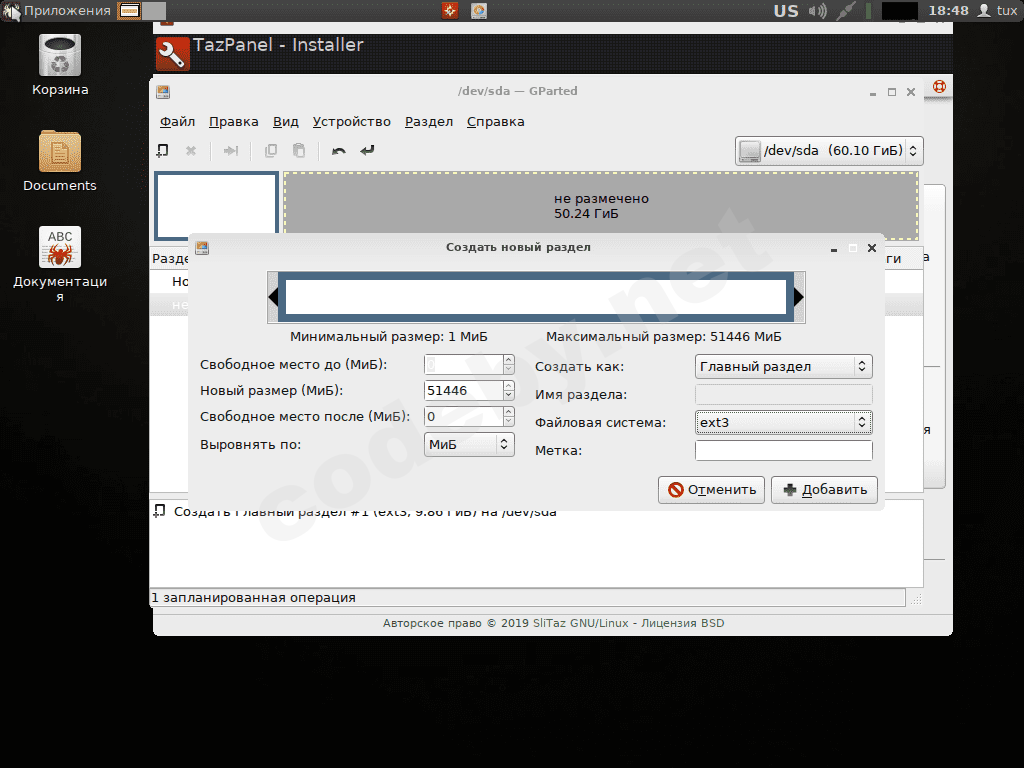1024x768 pixels.
Task: Click the Новый размер input field
Action: point(463,391)
